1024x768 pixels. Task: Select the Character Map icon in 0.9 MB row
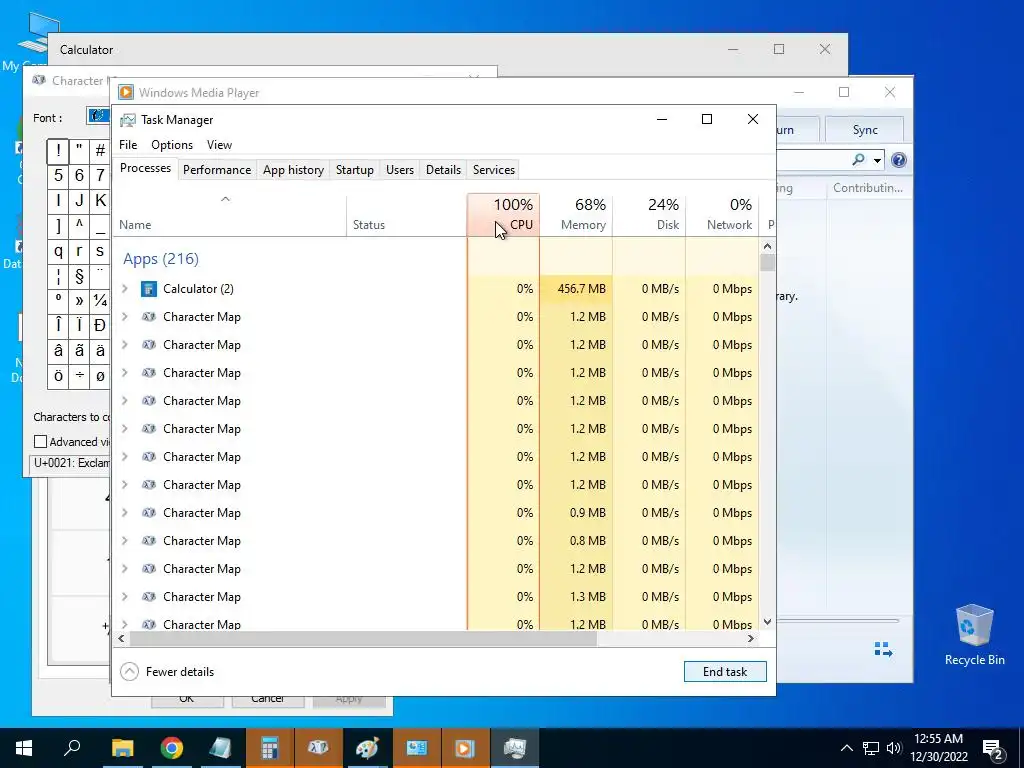(149, 513)
